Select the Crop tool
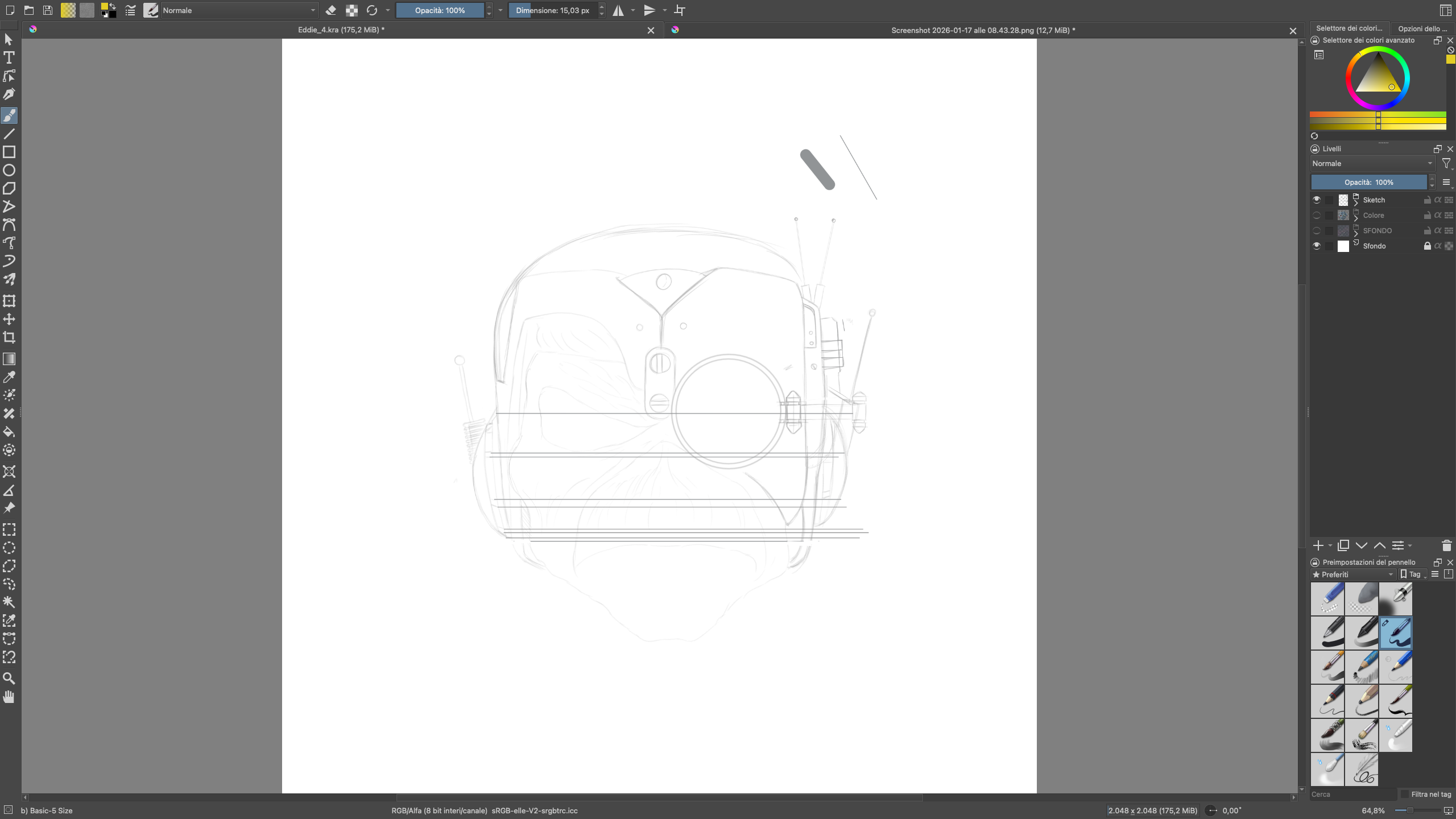This screenshot has width=1456, height=819. tap(9, 337)
